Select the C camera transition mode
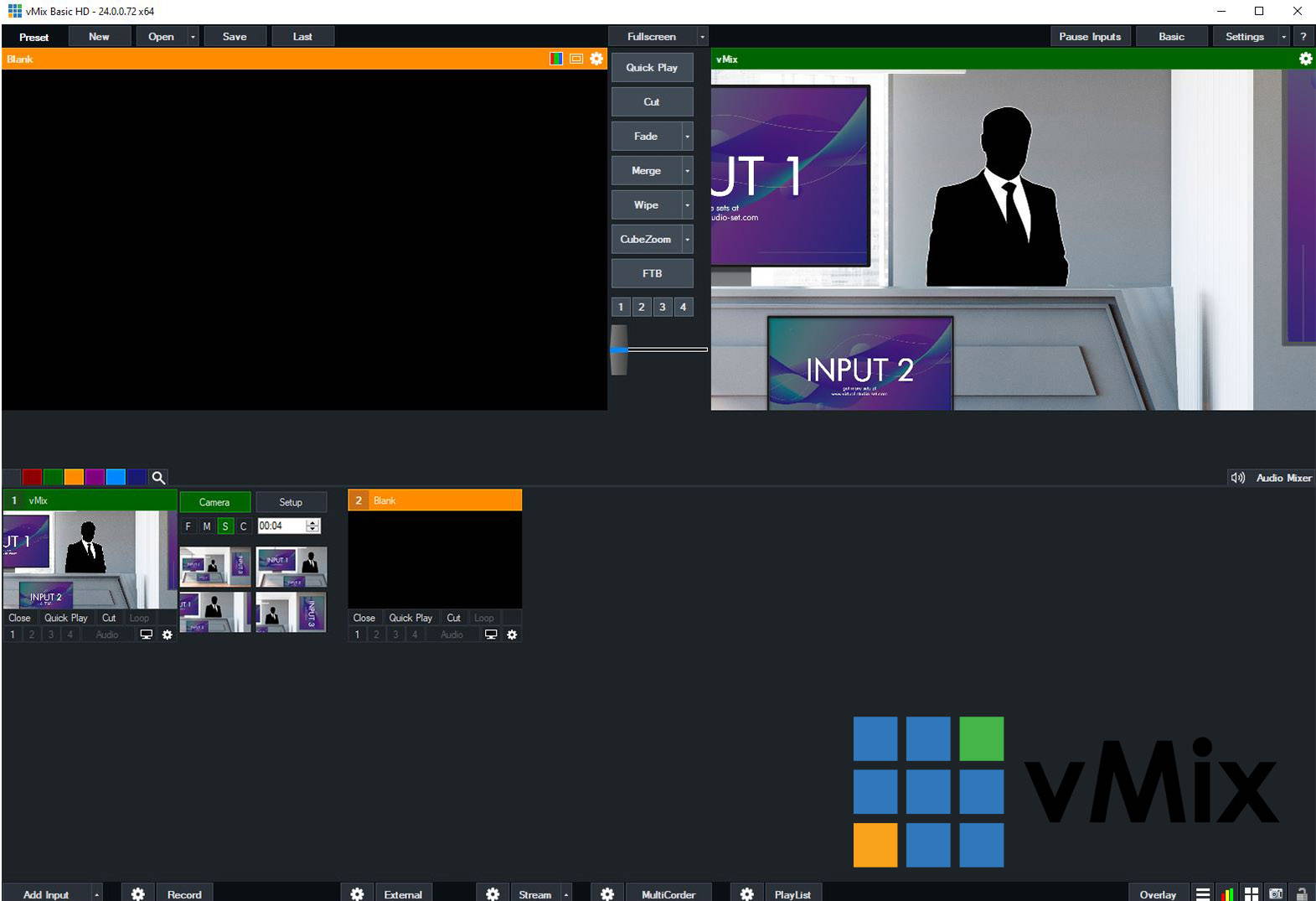Image resolution: width=1316 pixels, height=901 pixels. pyautogui.click(x=244, y=526)
